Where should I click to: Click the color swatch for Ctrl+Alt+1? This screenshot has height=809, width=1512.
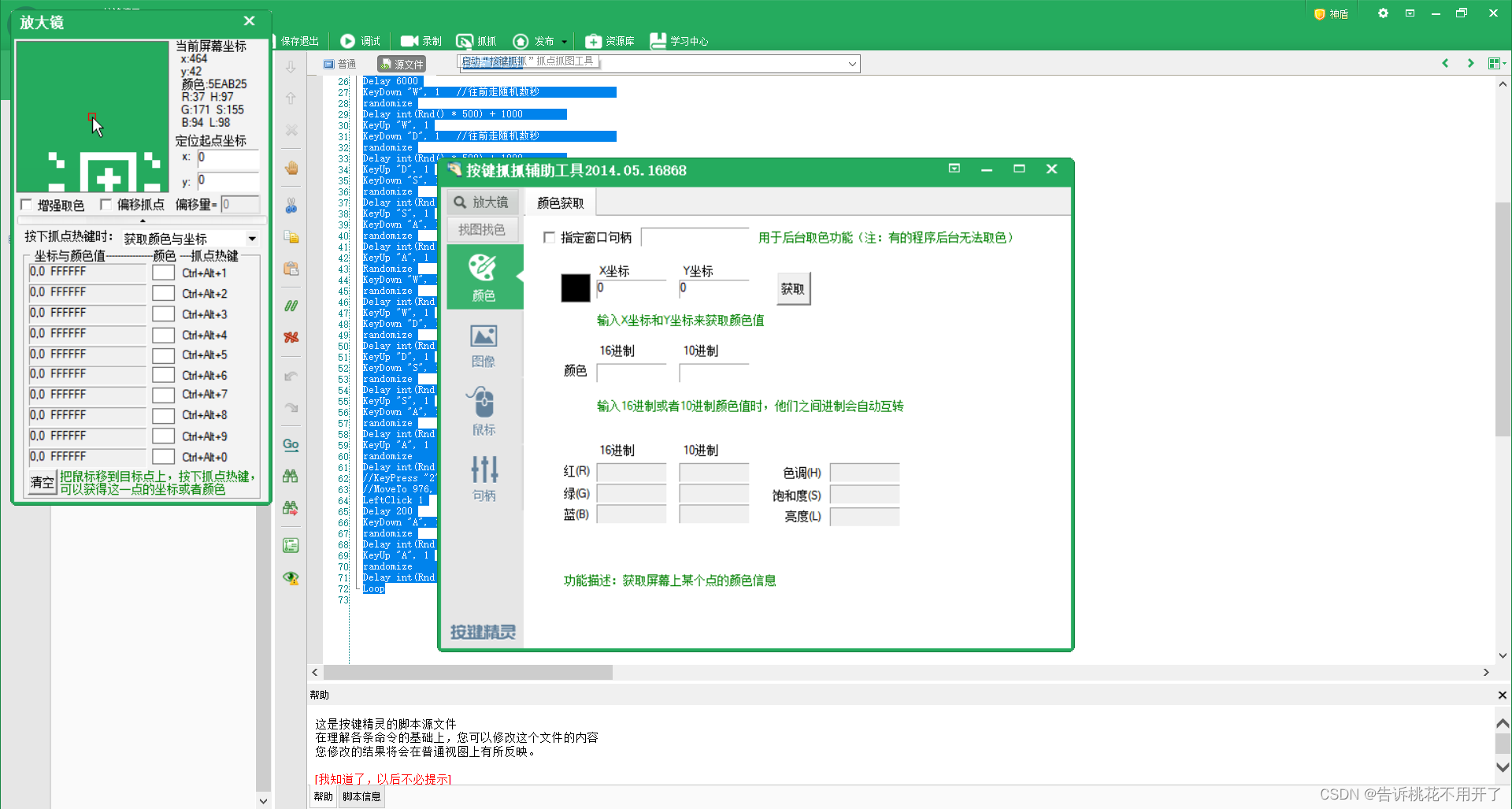[163, 273]
